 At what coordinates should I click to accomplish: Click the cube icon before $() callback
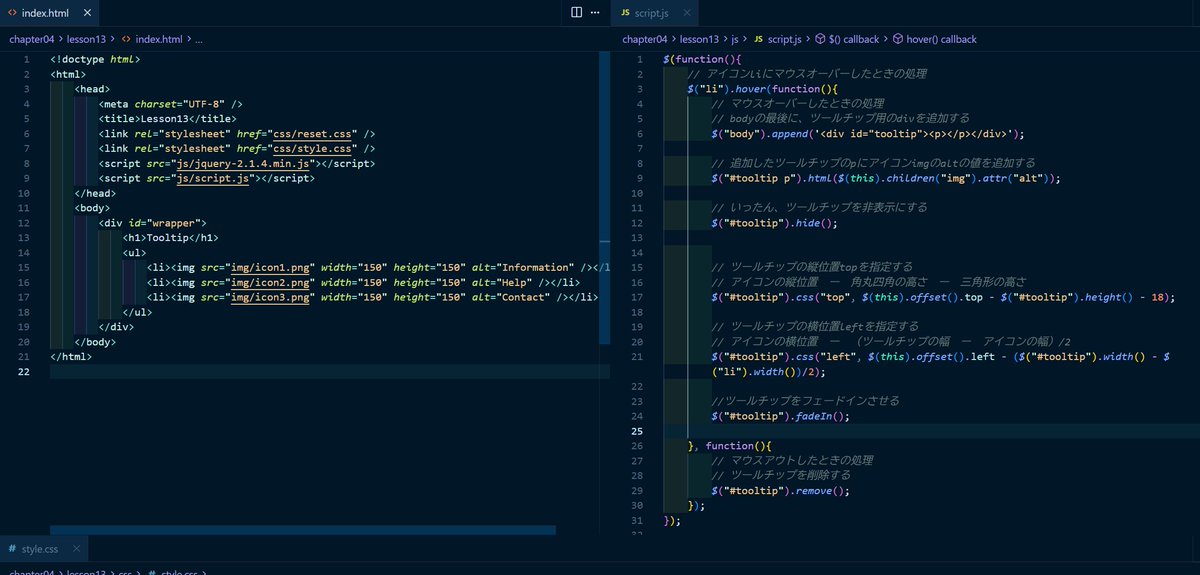pyautogui.click(x=820, y=39)
